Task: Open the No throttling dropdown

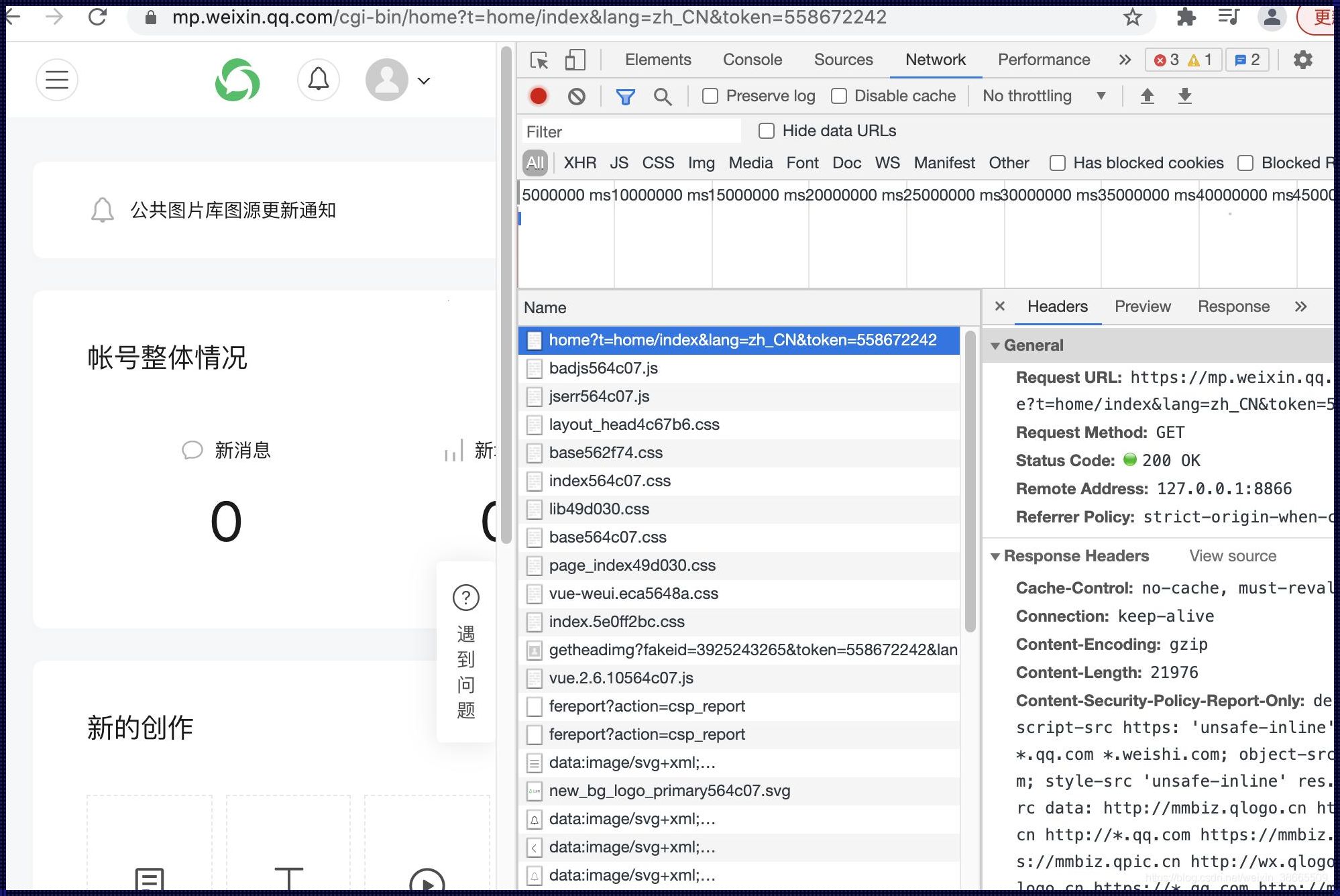Action: 1044,97
